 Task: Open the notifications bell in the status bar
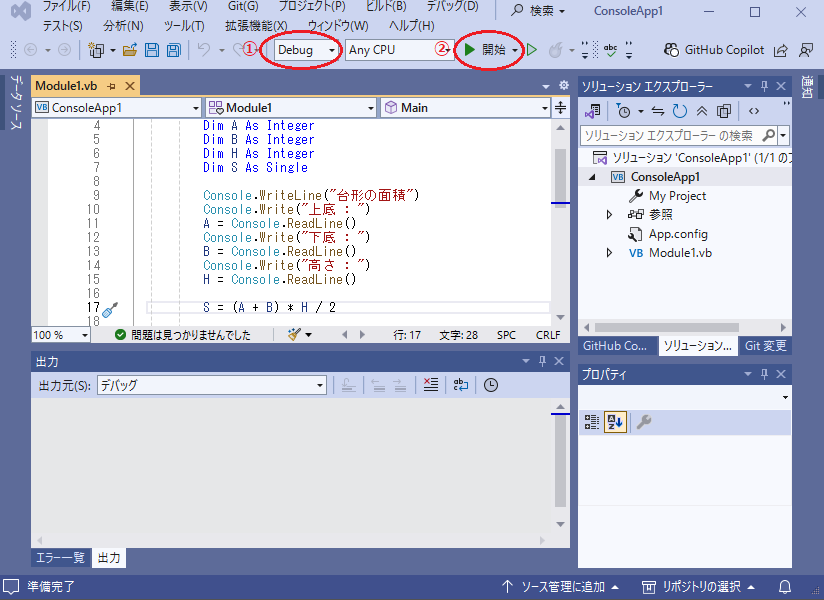click(x=785, y=586)
